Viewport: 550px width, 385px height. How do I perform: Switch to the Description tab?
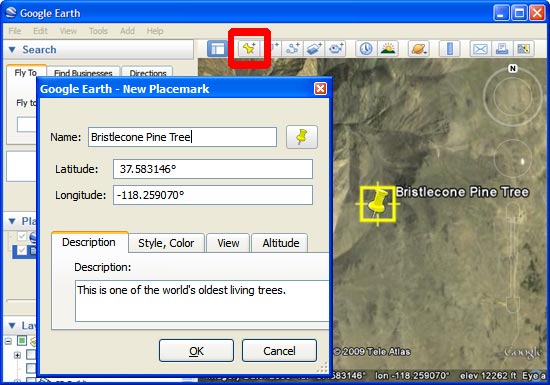click(x=89, y=242)
